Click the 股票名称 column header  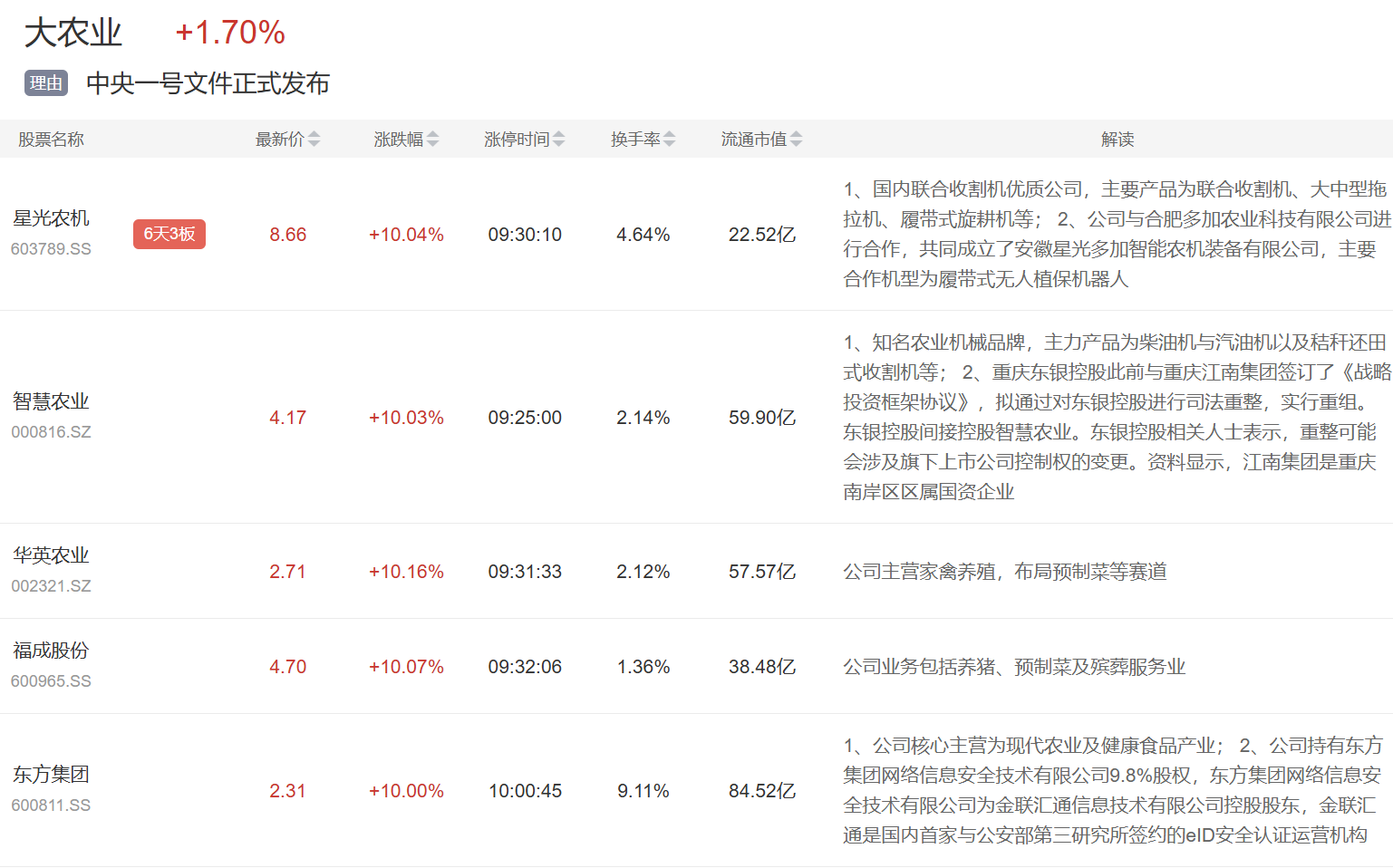(51, 140)
